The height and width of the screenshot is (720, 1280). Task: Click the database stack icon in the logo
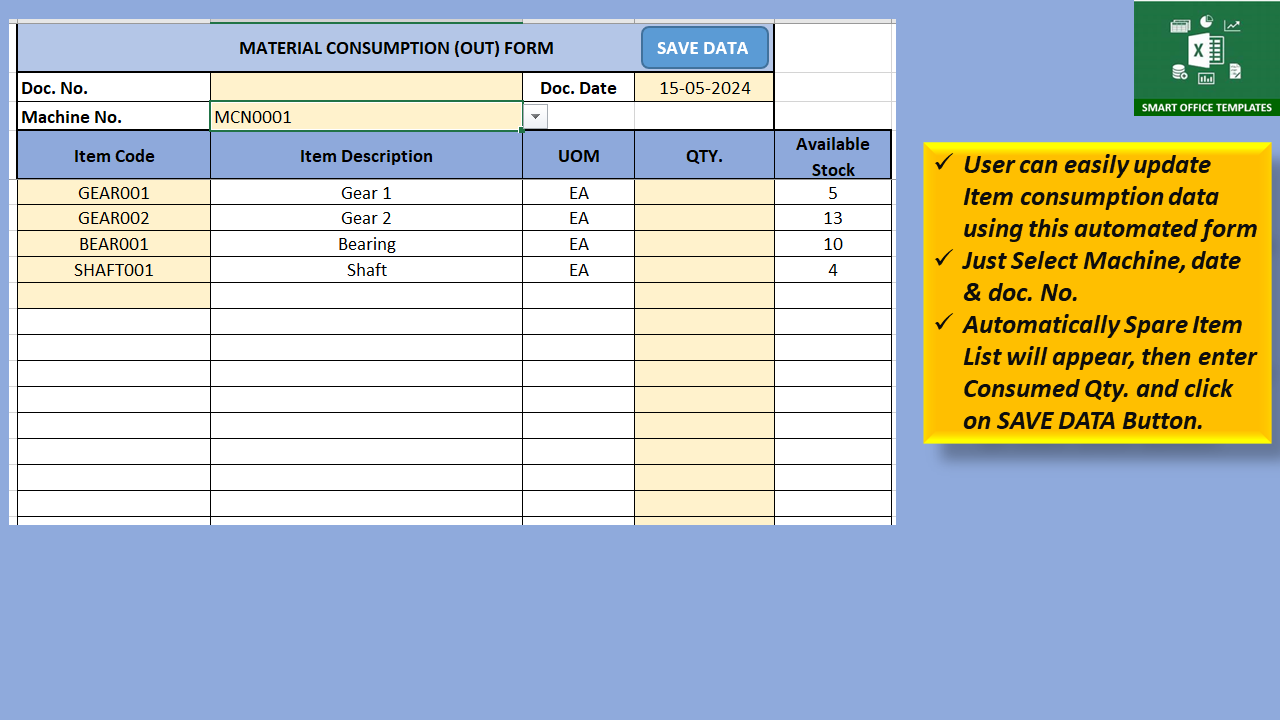[x=1178, y=72]
